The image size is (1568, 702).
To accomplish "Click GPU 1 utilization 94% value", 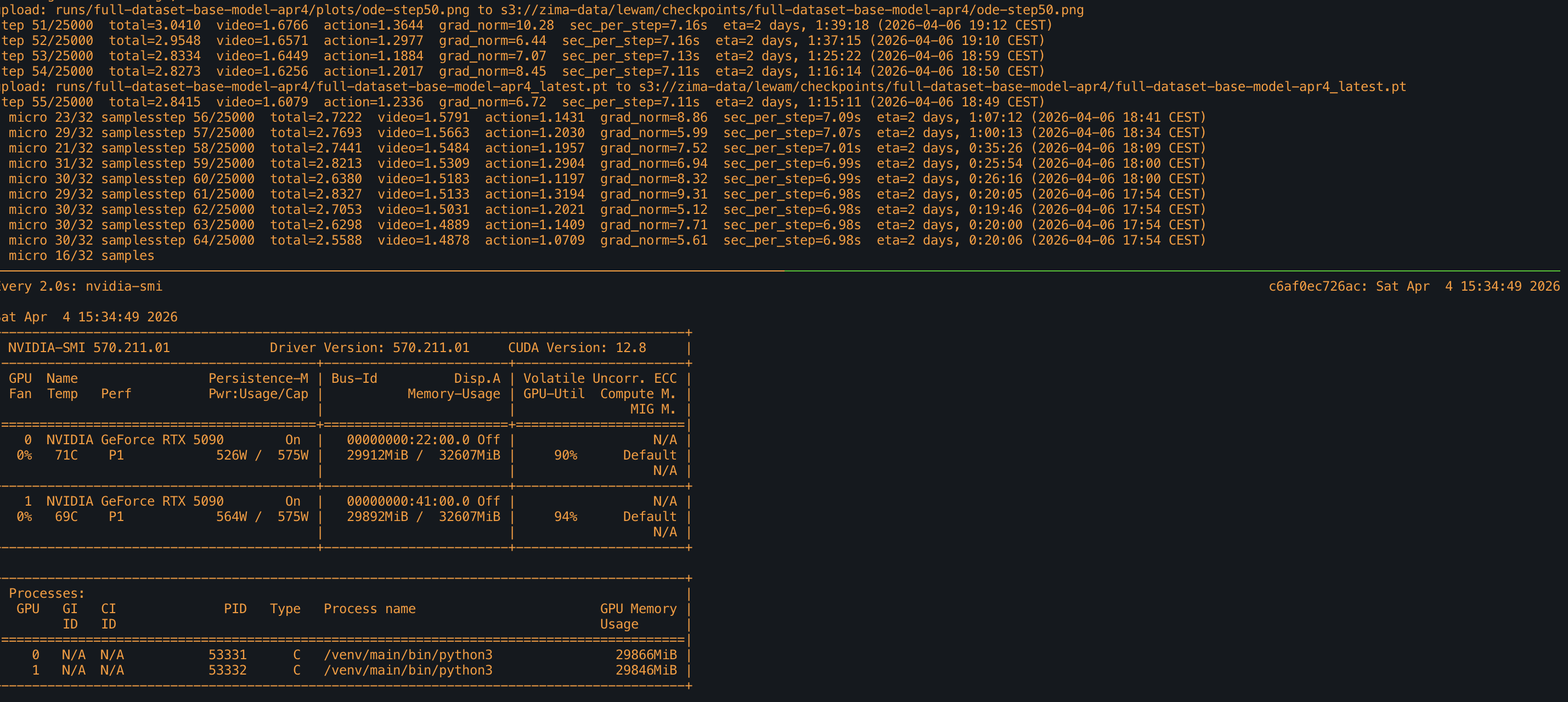I will pos(565,517).
